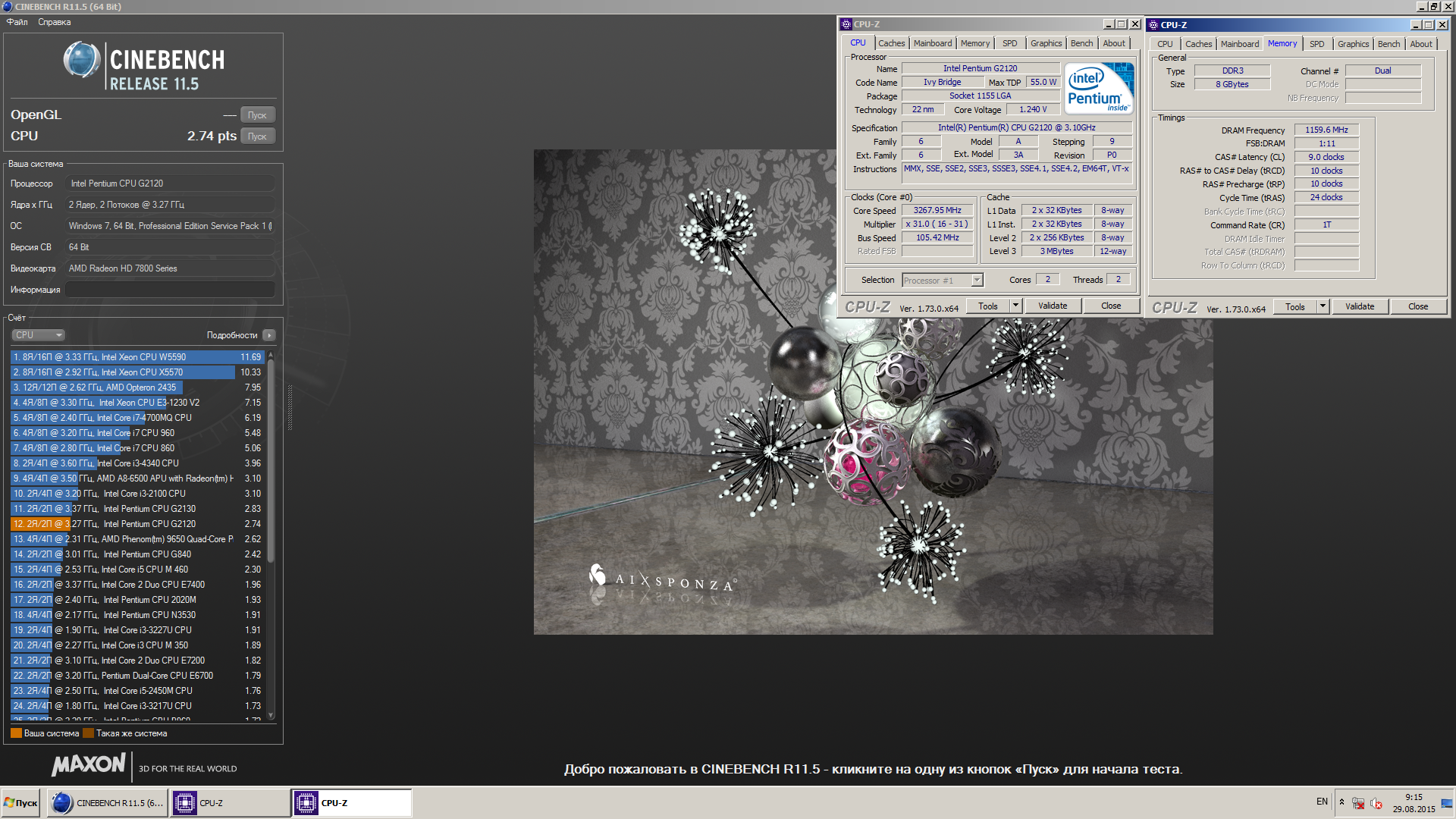Open Tools dropdown arrow in left CPU-Z window
The image size is (1456, 819).
(x=1016, y=306)
